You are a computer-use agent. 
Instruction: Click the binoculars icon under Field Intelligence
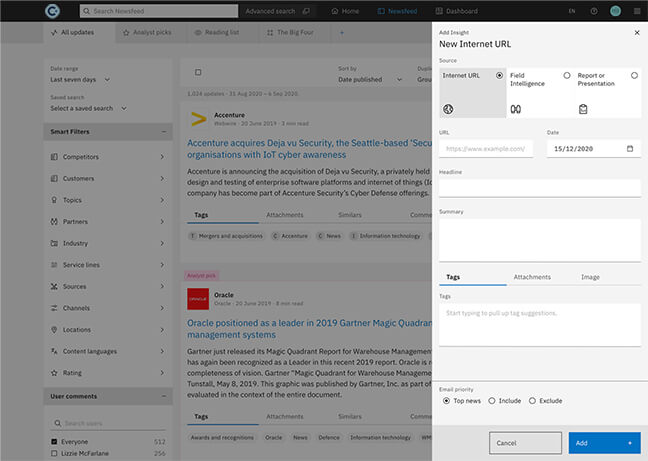pyautogui.click(x=515, y=109)
